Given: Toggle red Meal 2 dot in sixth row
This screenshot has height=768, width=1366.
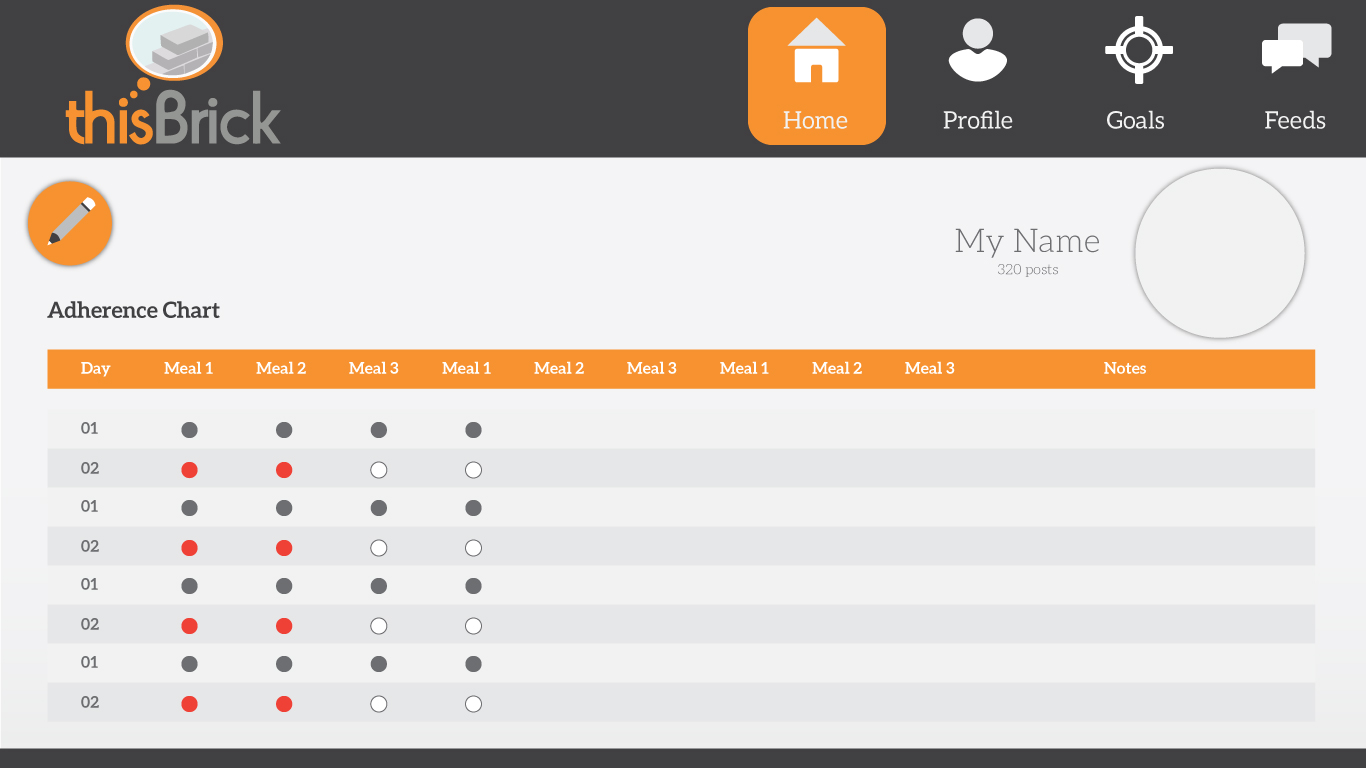Looking at the screenshot, I should pyautogui.click(x=284, y=626).
